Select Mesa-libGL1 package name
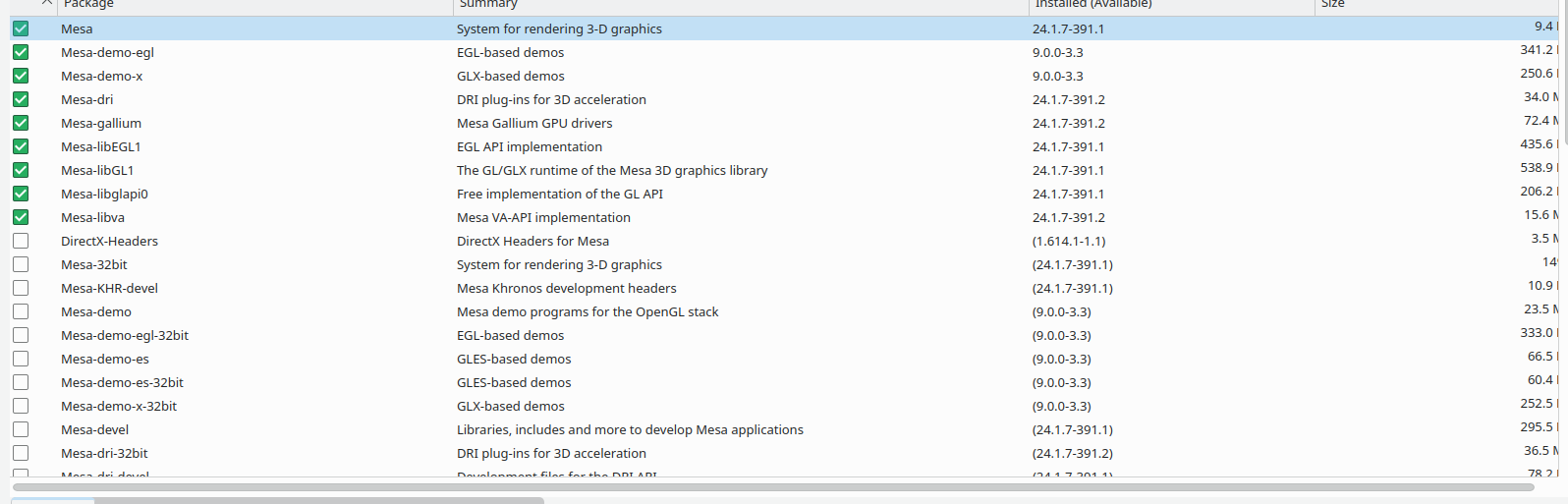 [x=97, y=170]
